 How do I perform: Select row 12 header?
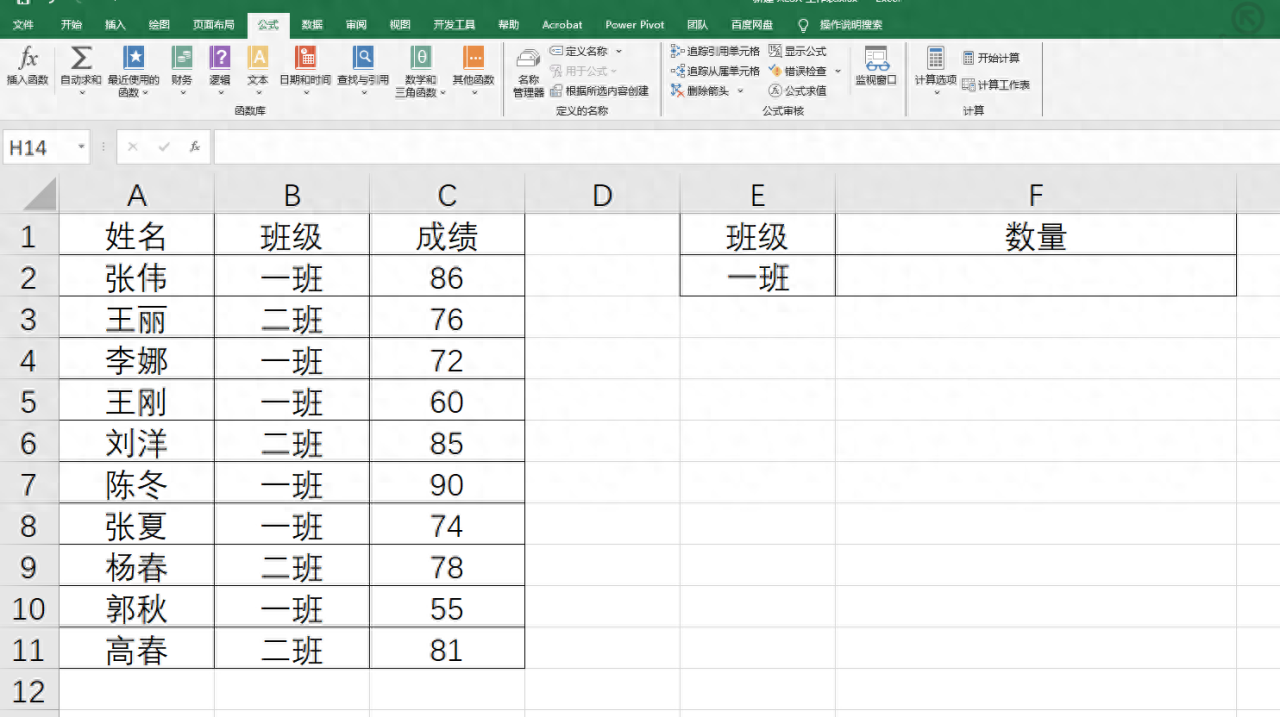pyautogui.click(x=29, y=691)
